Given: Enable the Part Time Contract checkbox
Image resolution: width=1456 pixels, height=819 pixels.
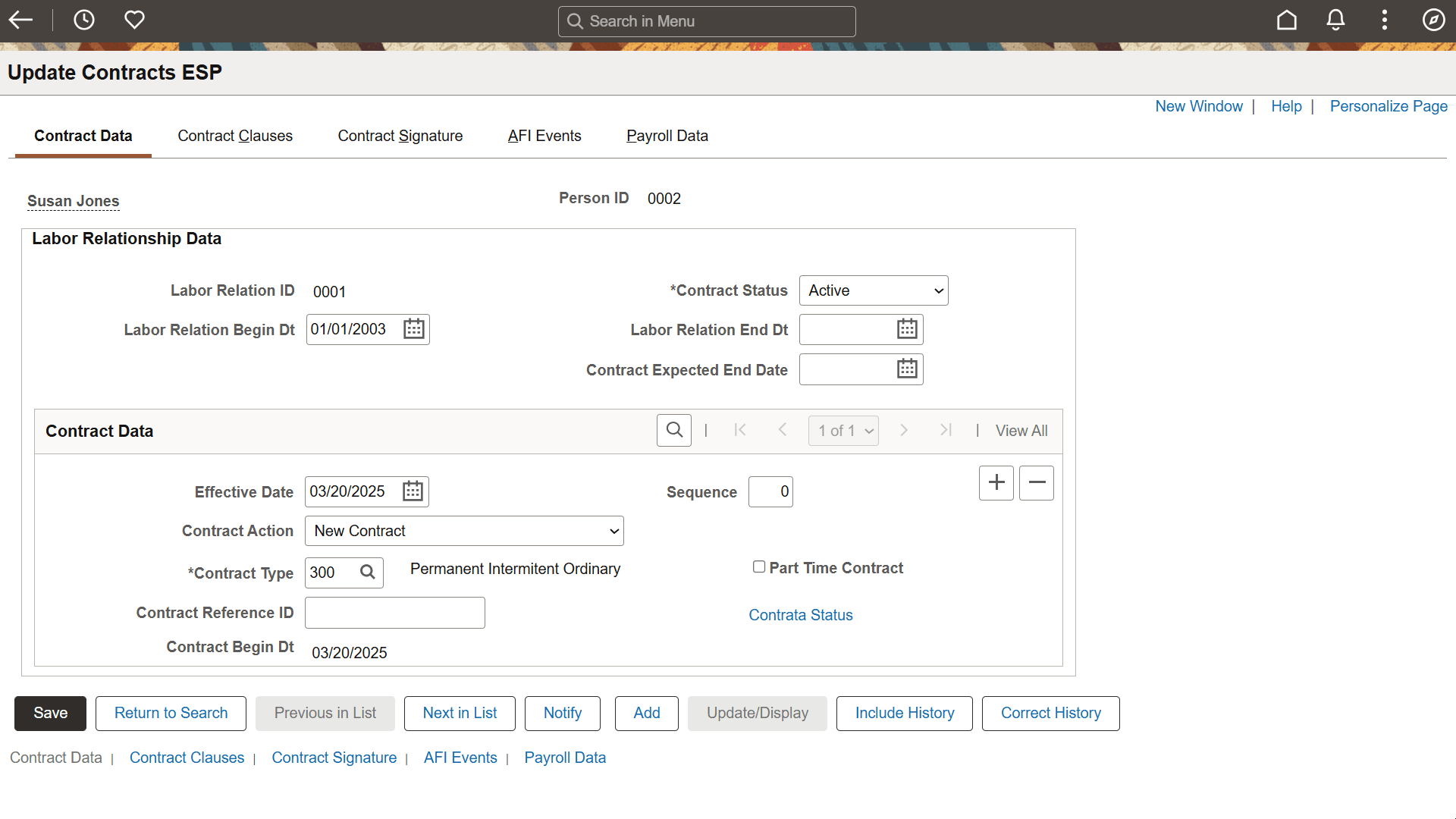Looking at the screenshot, I should click(759, 566).
